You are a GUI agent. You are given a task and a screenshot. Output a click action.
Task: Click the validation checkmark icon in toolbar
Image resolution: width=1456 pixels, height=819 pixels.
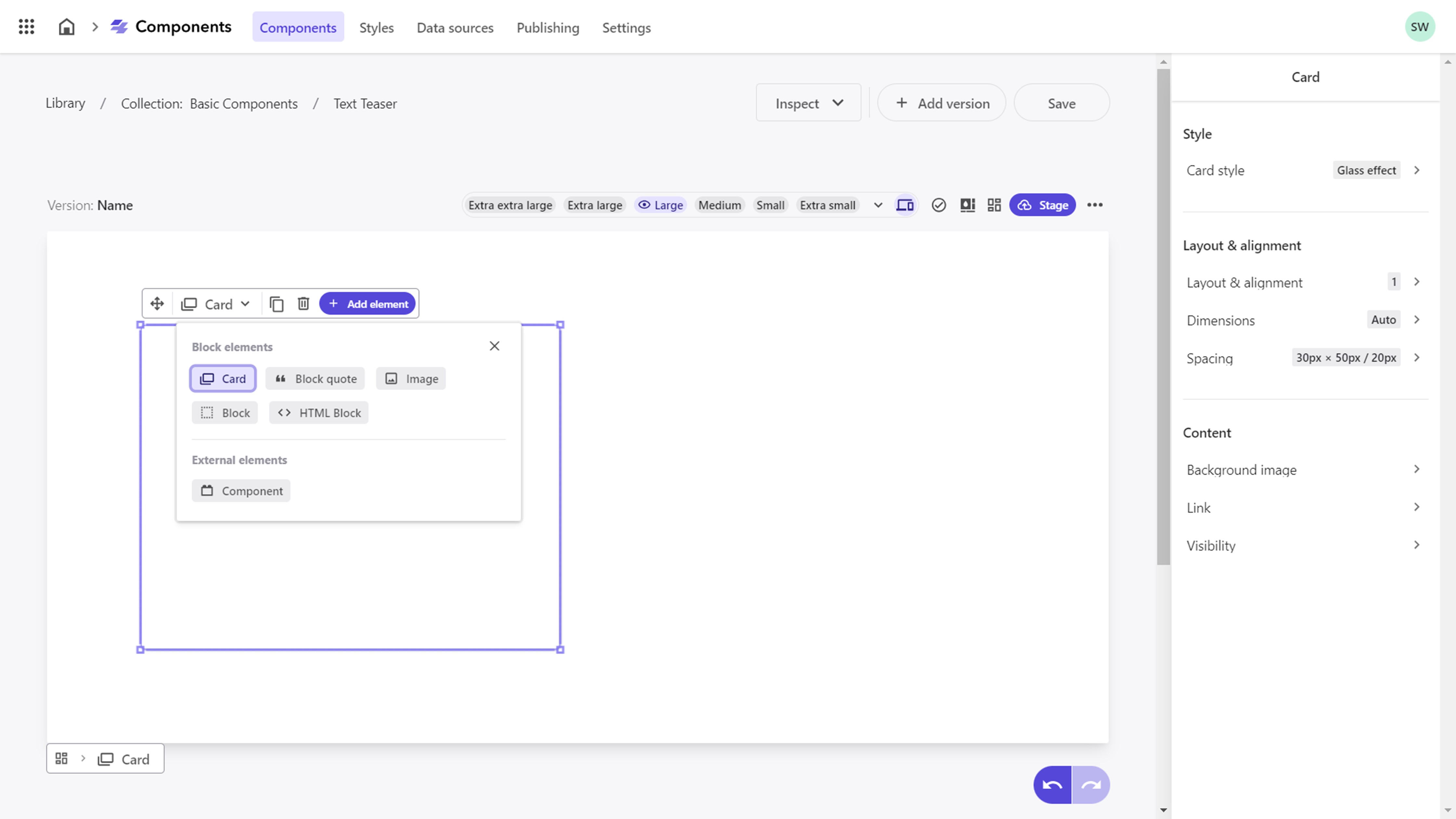click(939, 205)
